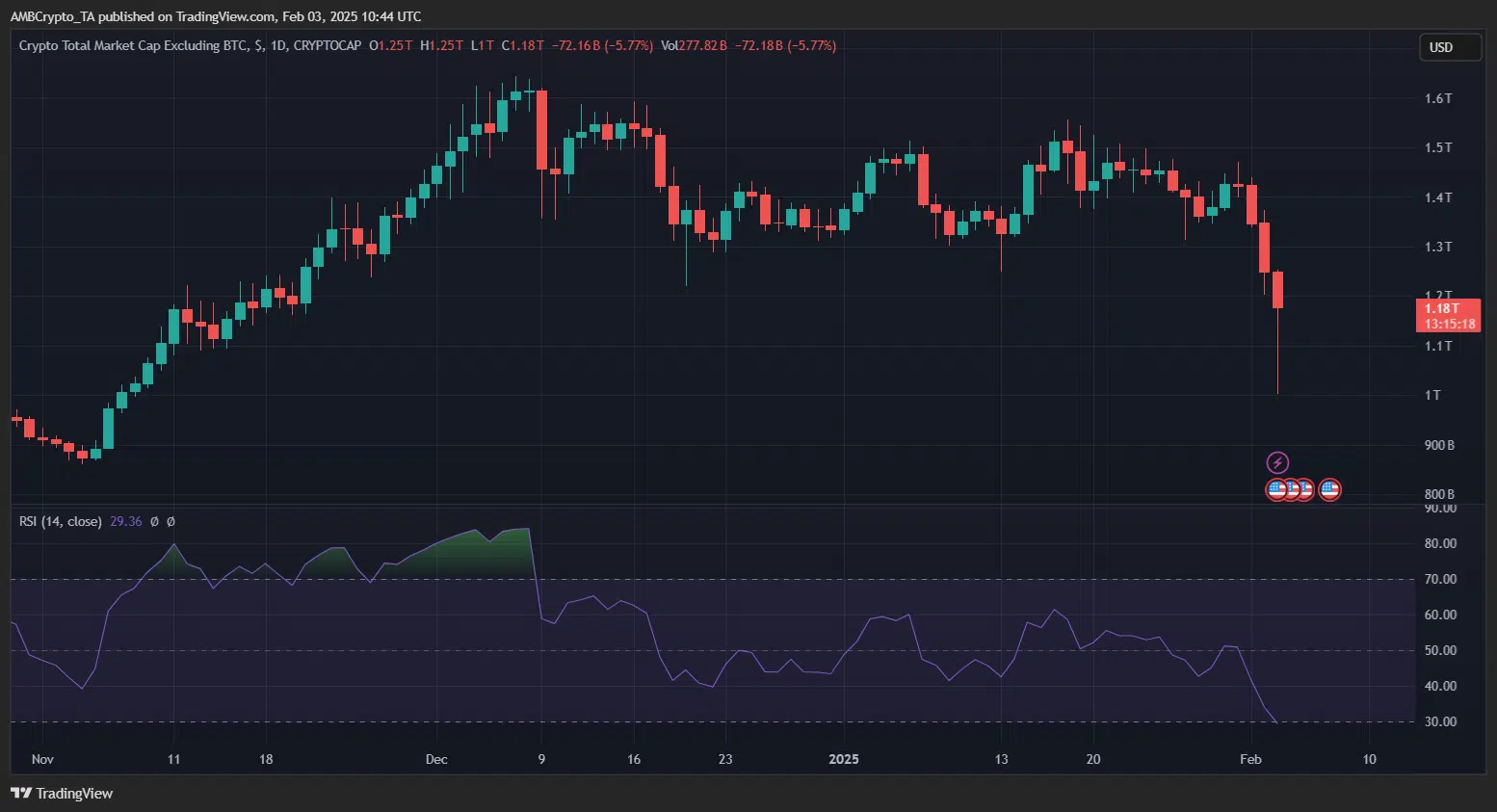Image resolution: width=1497 pixels, height=812 pixels.
Task: Click the 16 date label on time axis
Action: tap(634, 759)
